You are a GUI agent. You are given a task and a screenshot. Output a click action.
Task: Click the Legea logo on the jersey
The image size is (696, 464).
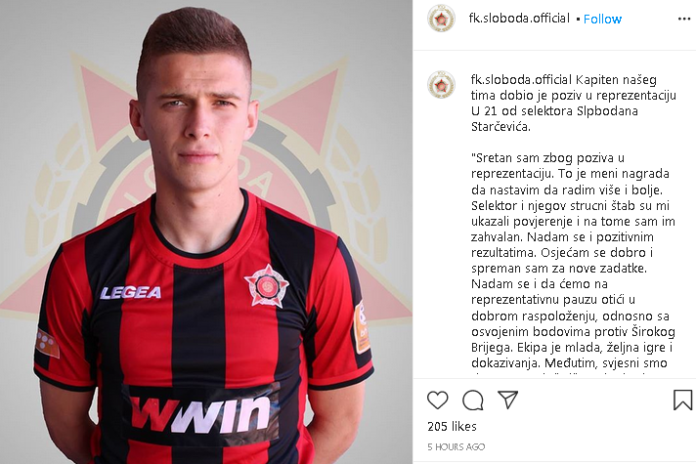pyautogui.click(x=130, y=293)
